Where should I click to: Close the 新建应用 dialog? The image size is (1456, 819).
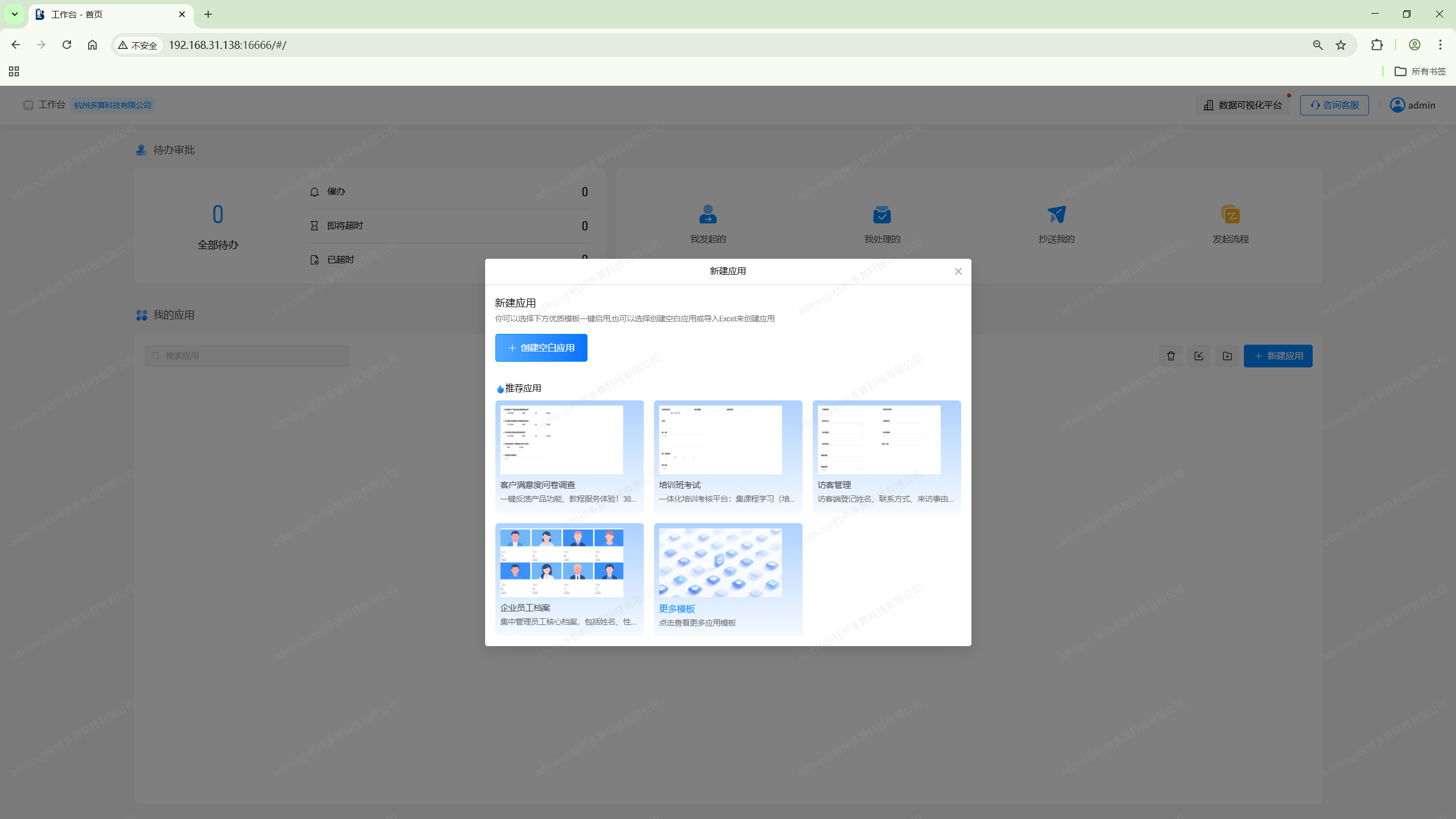[x=958, y=271]
